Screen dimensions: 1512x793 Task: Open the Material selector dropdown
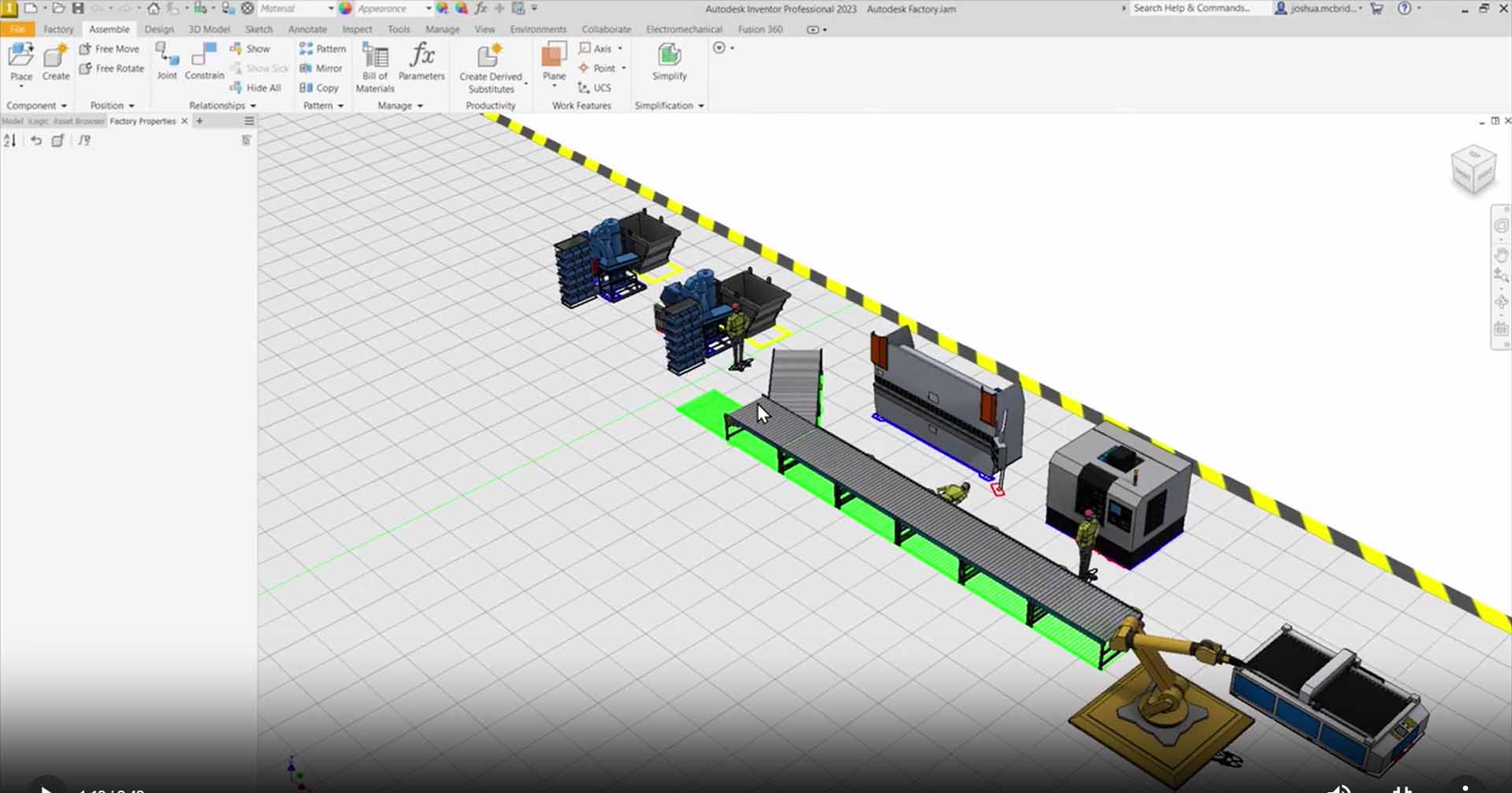pos(332,9)
